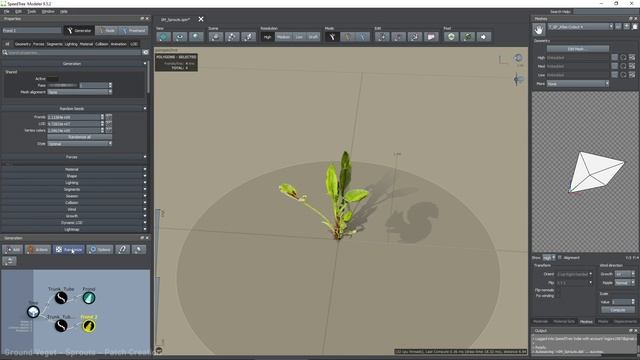This screenshot has height=360, width=640.
Task: Select the lower Trunk_Tub node
Action: pos(61,325)
